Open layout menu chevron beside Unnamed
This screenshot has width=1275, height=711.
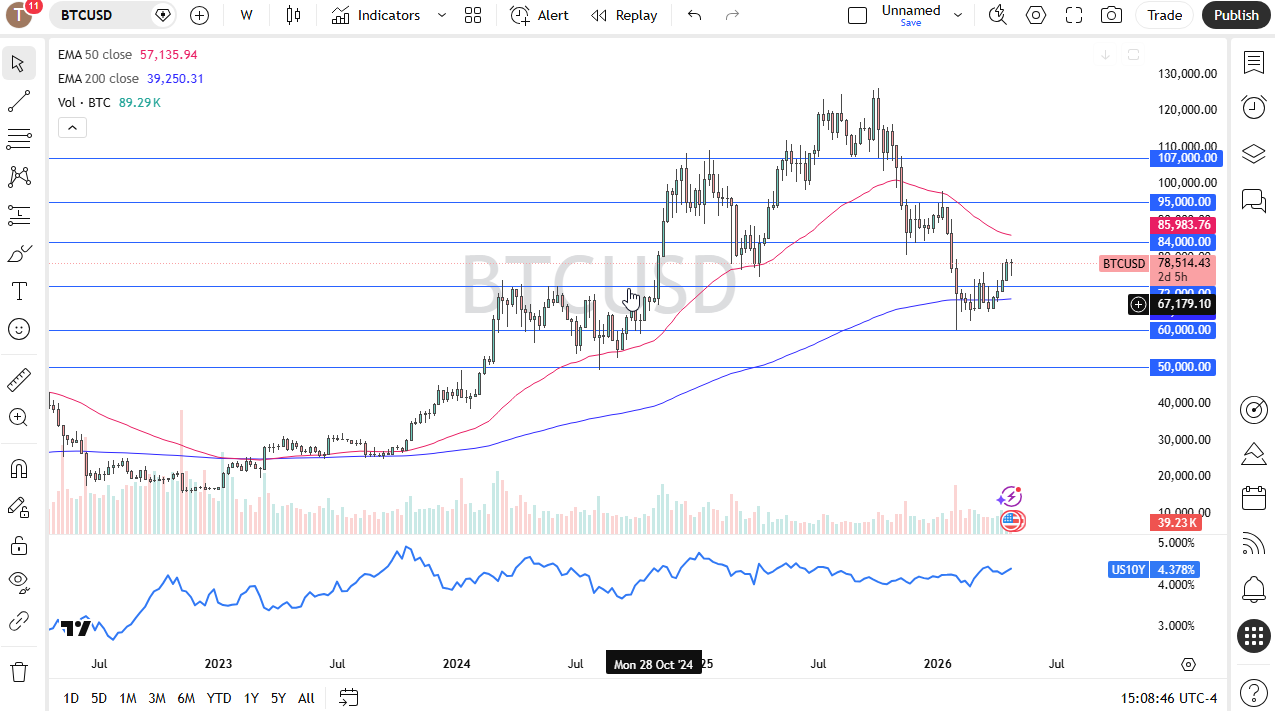958,15
